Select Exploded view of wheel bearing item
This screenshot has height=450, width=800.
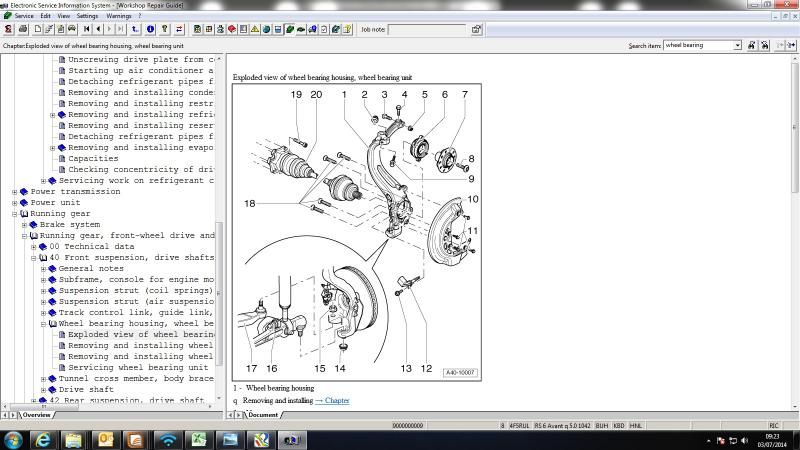pos(141,335)
